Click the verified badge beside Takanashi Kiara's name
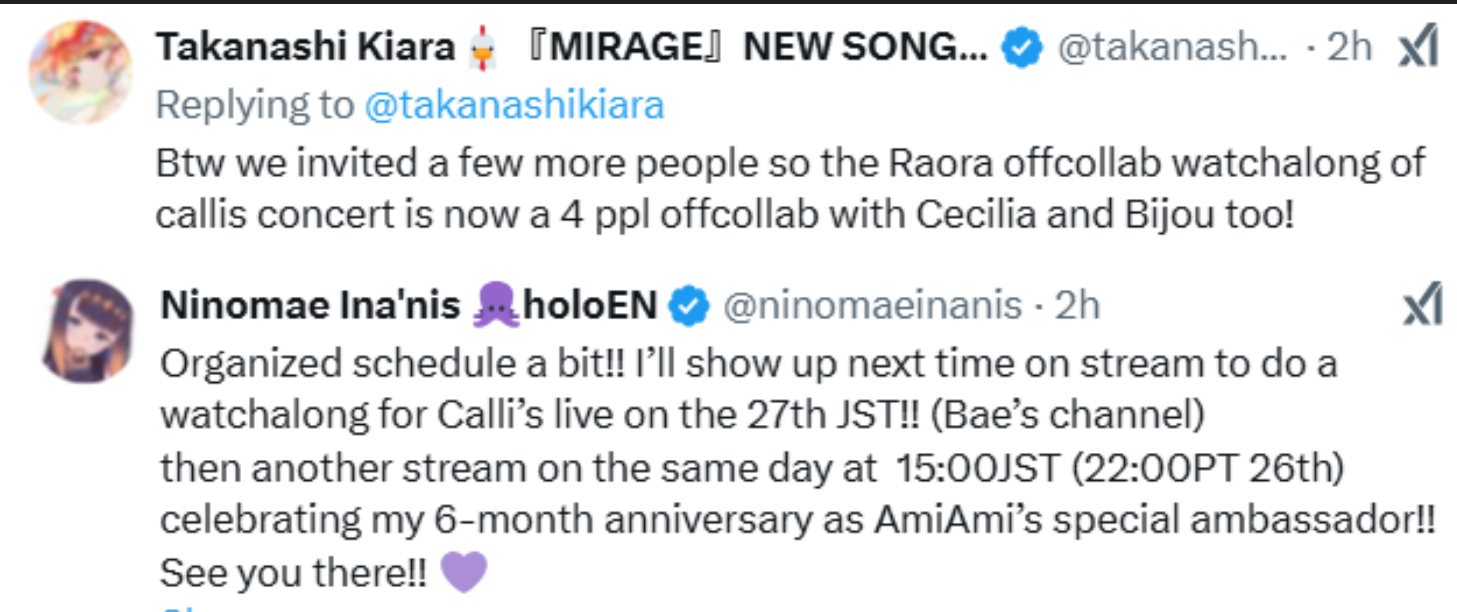1457x612 pixels. tap(1021, 47)
